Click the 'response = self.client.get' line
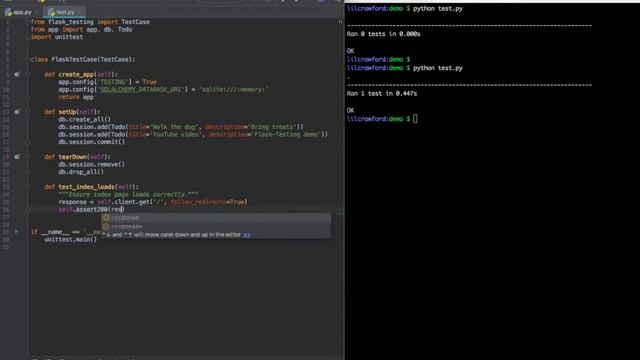The image size is (640, 360). [x=153, y=202]
